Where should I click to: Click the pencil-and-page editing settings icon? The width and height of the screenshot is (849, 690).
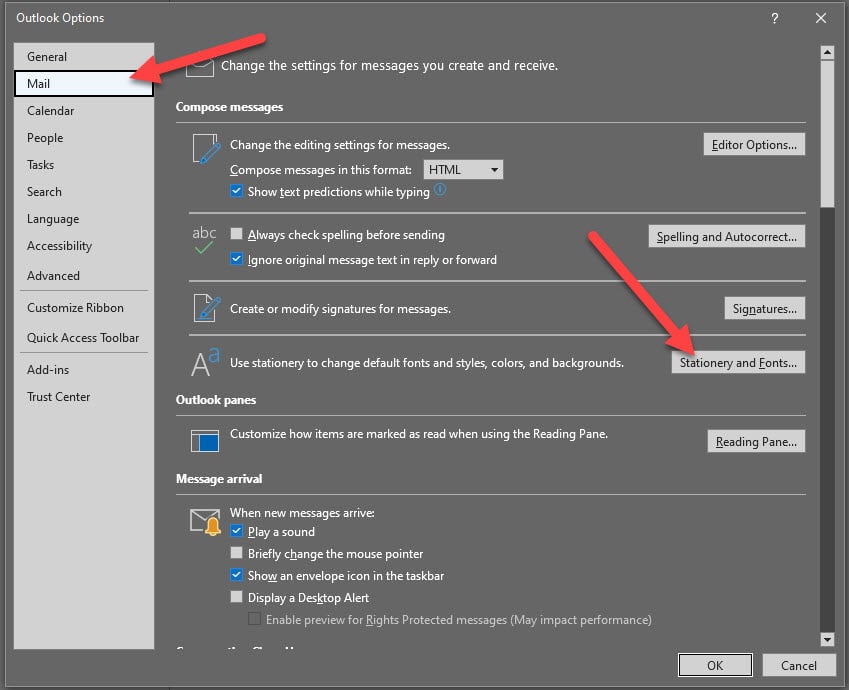pyautogui.click(x=205, y=149)
